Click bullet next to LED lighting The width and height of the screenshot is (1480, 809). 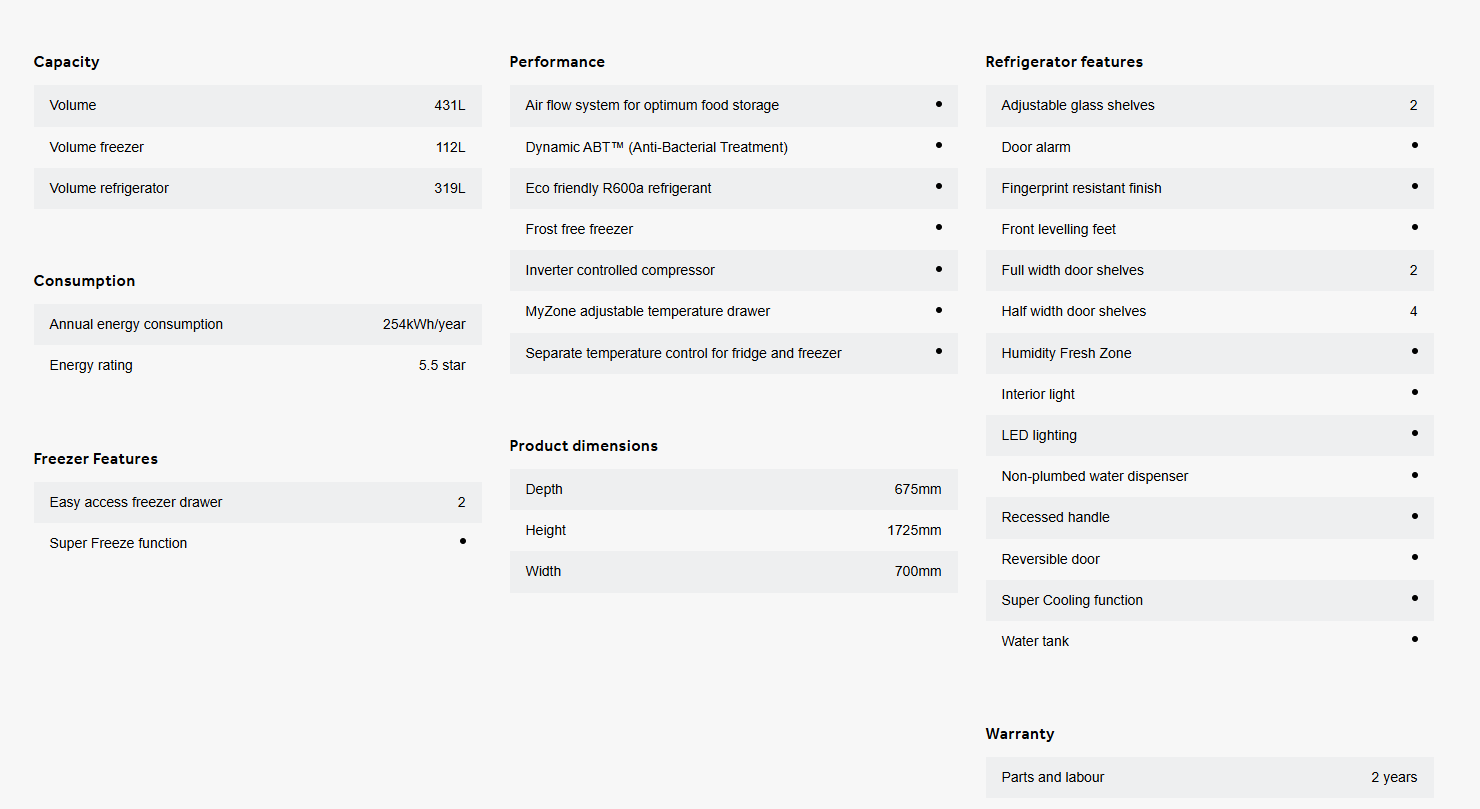click(x=1414, y=433)
